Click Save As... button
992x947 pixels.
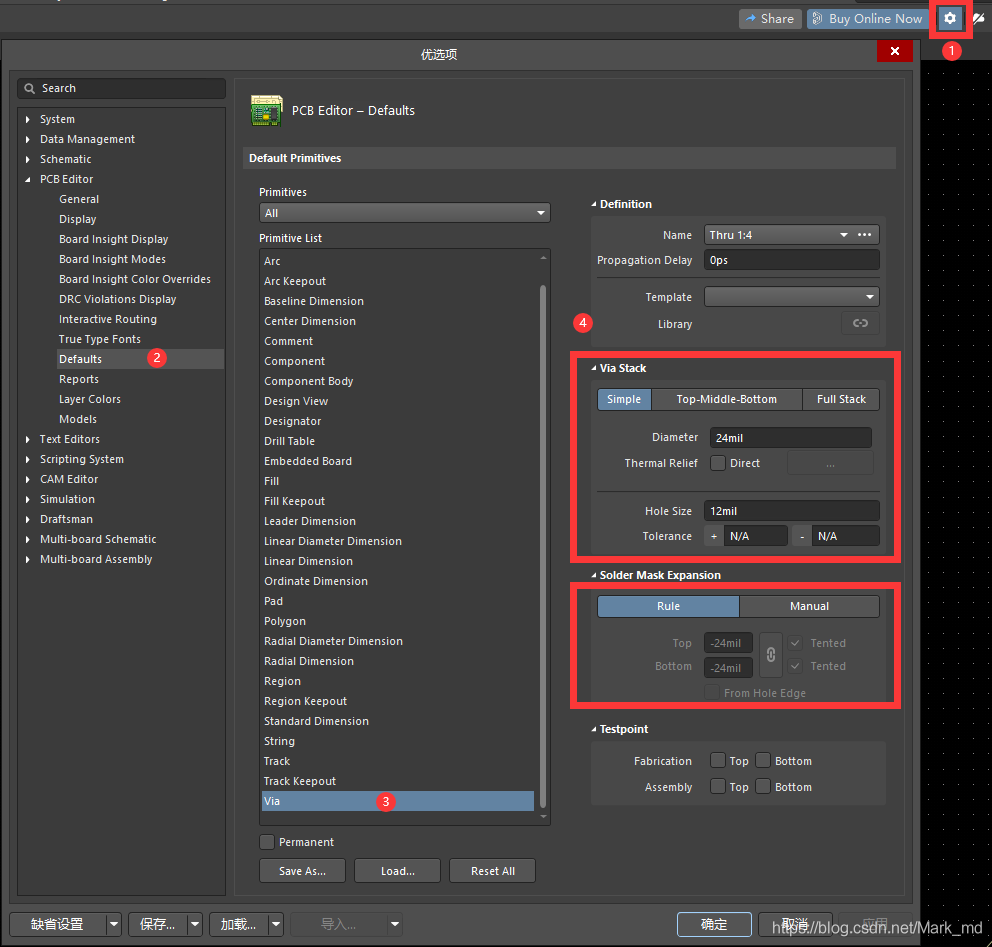pyautogui.click(x=302, y=870)
